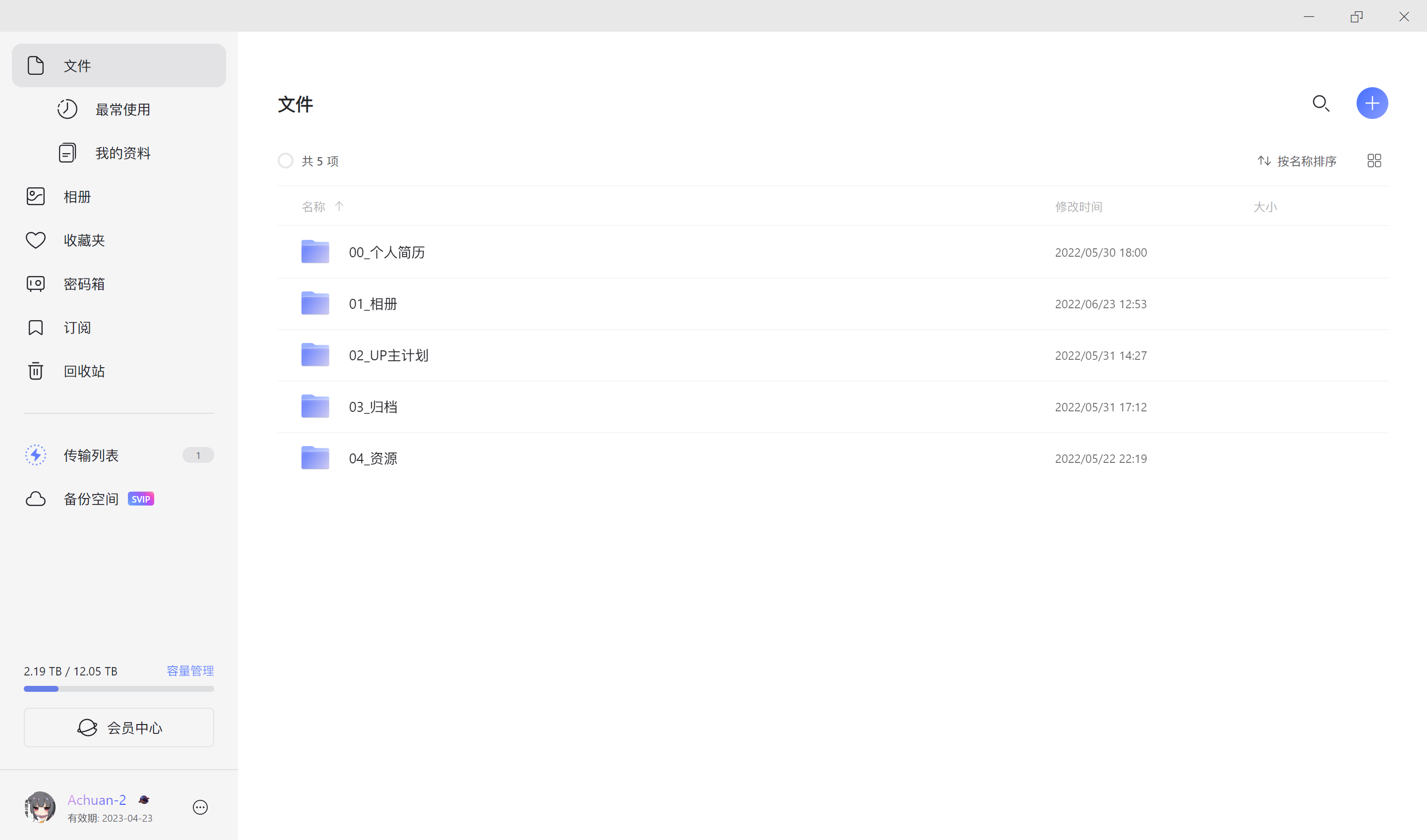Click the 会员中心 button
Viewport: 1427px width, 840px height.
coord(119,728)
